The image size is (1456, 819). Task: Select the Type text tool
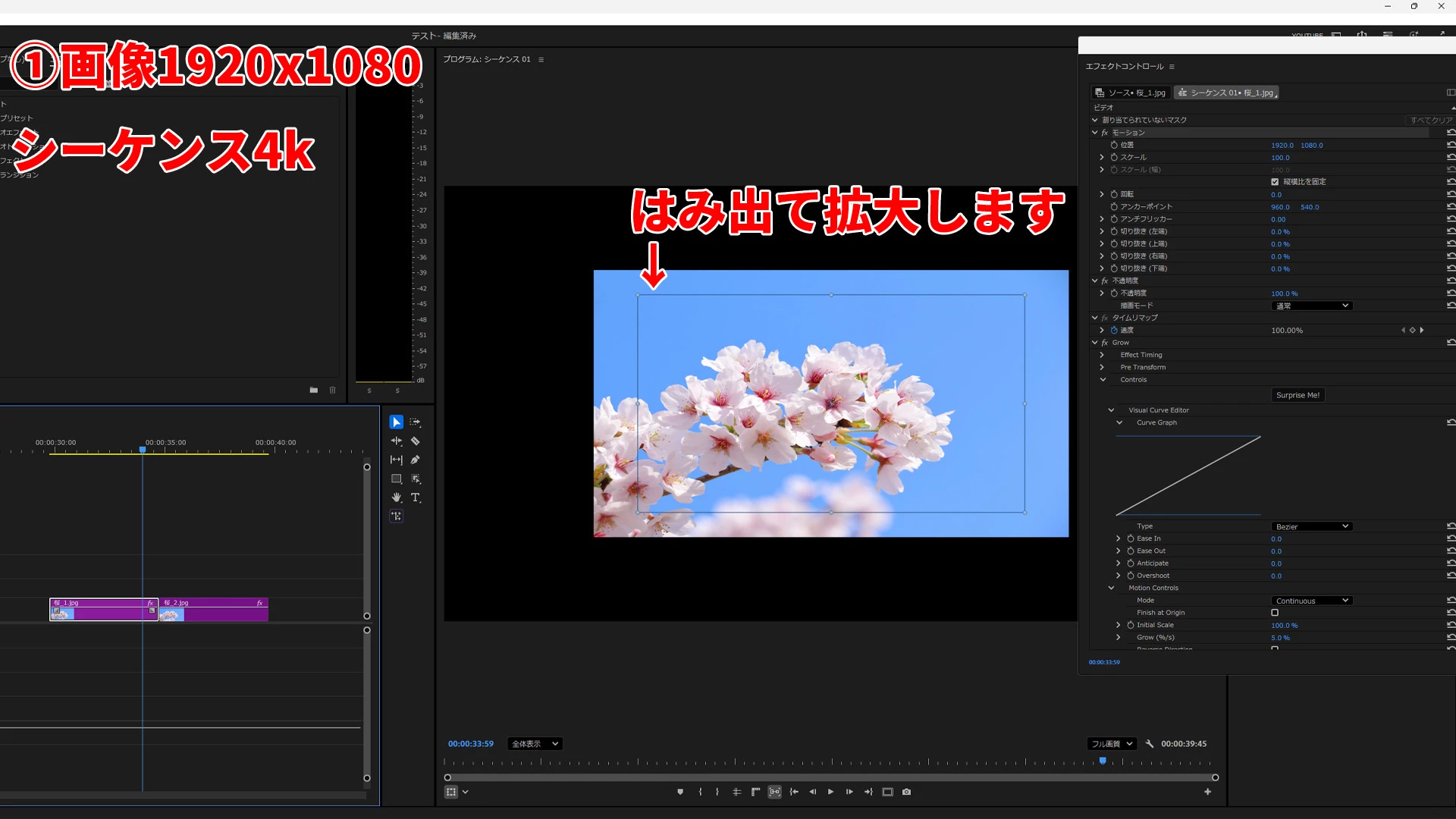[x=416, y=497]
